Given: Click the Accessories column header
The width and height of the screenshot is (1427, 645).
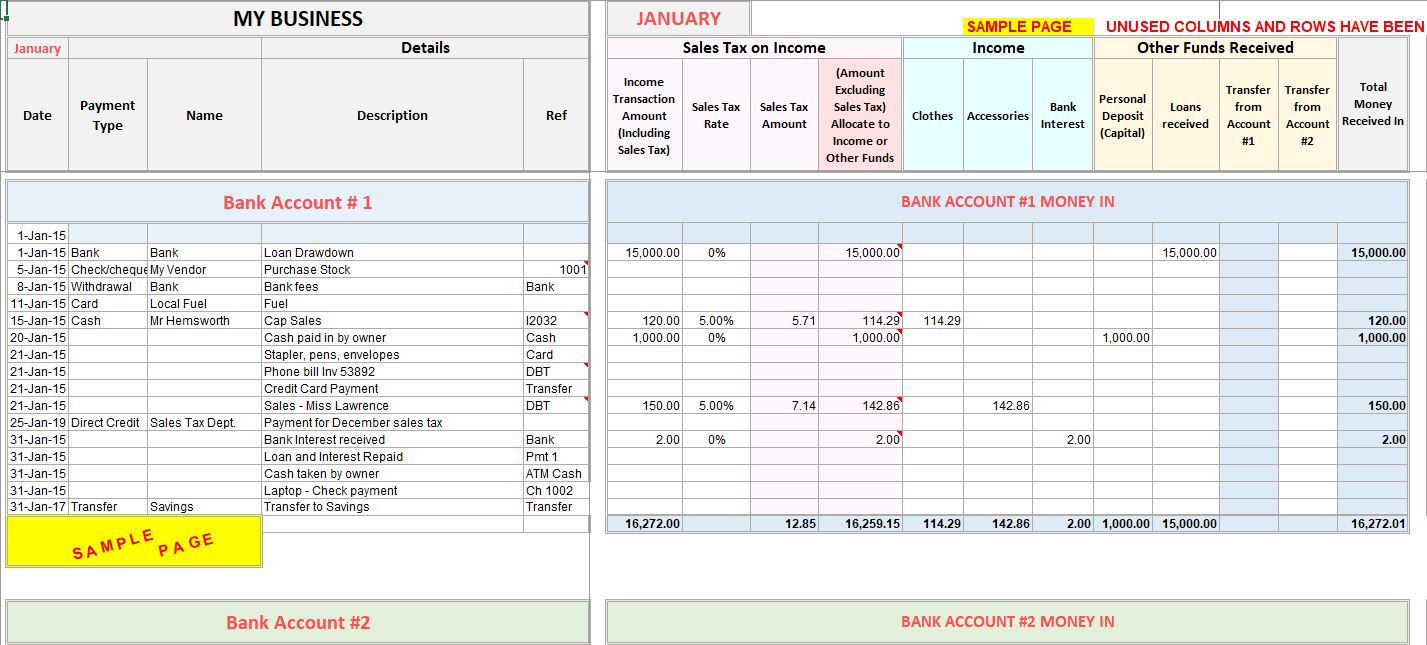Looking at the screenshot, I should (x=997, y=115).
